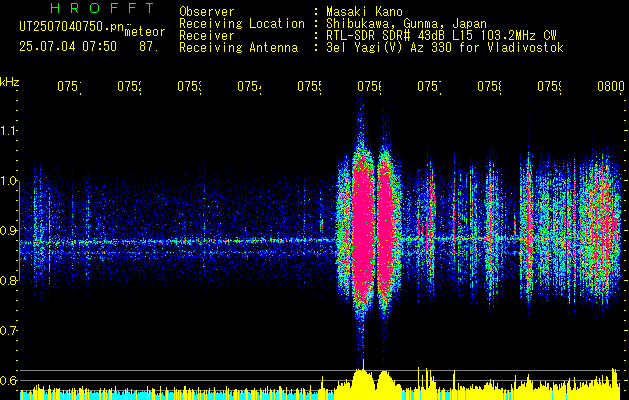The height and width of the screenshot is (400, 629).
Task: Click 3el Yagi(V) Az 330 antenna text
Action: click(x=445, y=48)
